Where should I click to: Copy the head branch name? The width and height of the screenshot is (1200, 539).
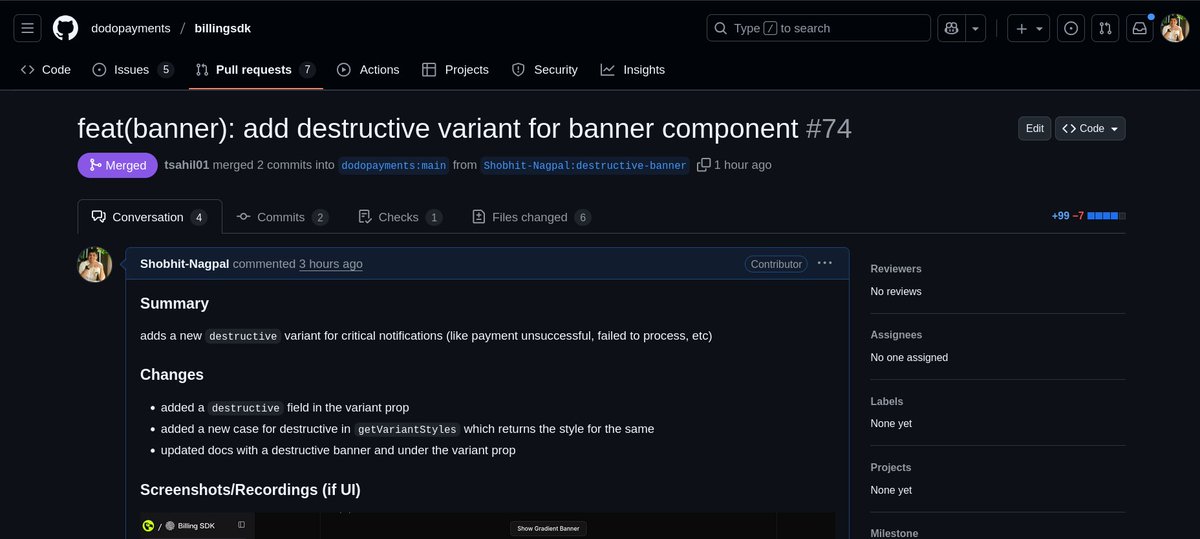pos(704,165)
